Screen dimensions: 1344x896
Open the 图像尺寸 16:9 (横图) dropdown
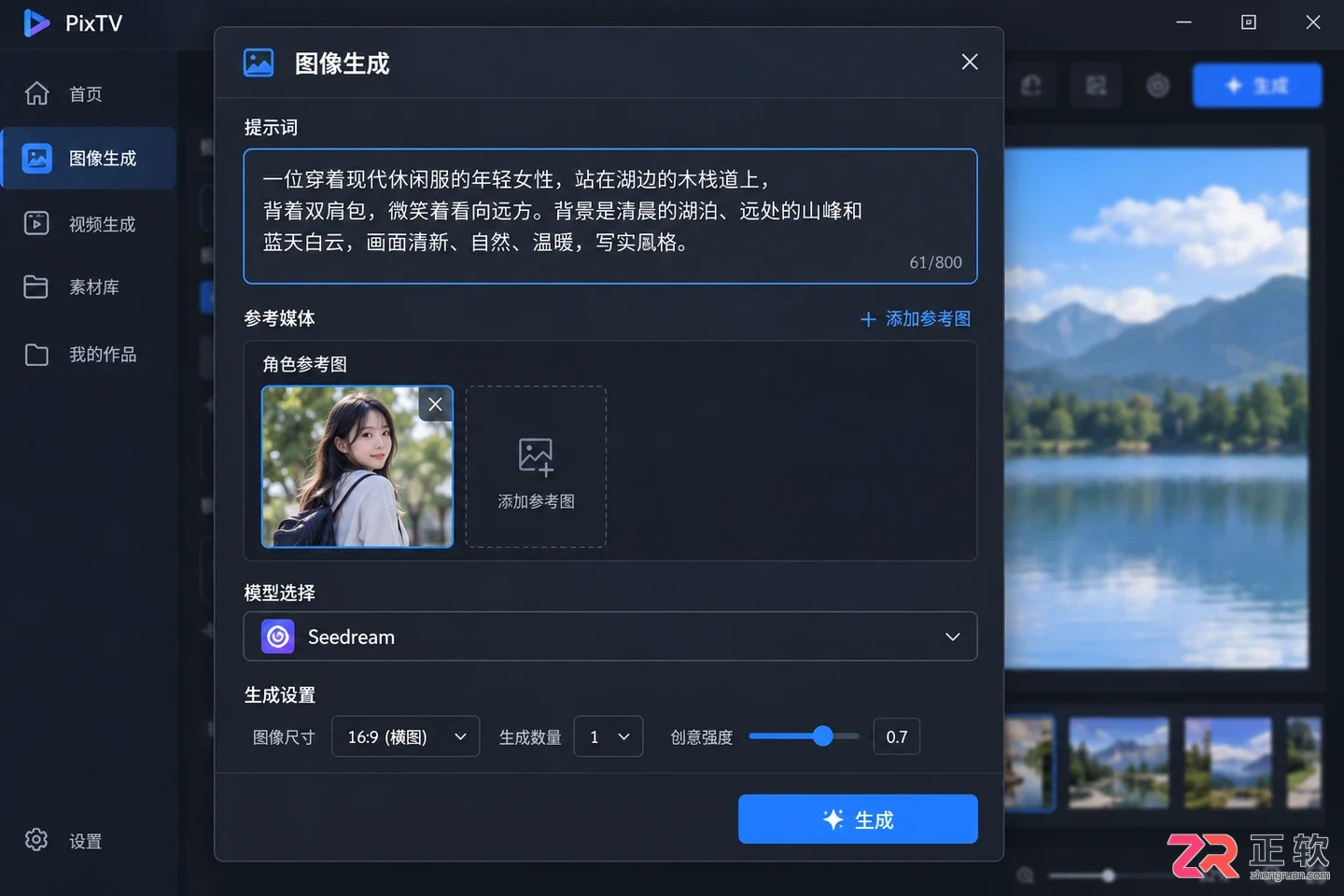pyautogui.click(x=406, y=736)
